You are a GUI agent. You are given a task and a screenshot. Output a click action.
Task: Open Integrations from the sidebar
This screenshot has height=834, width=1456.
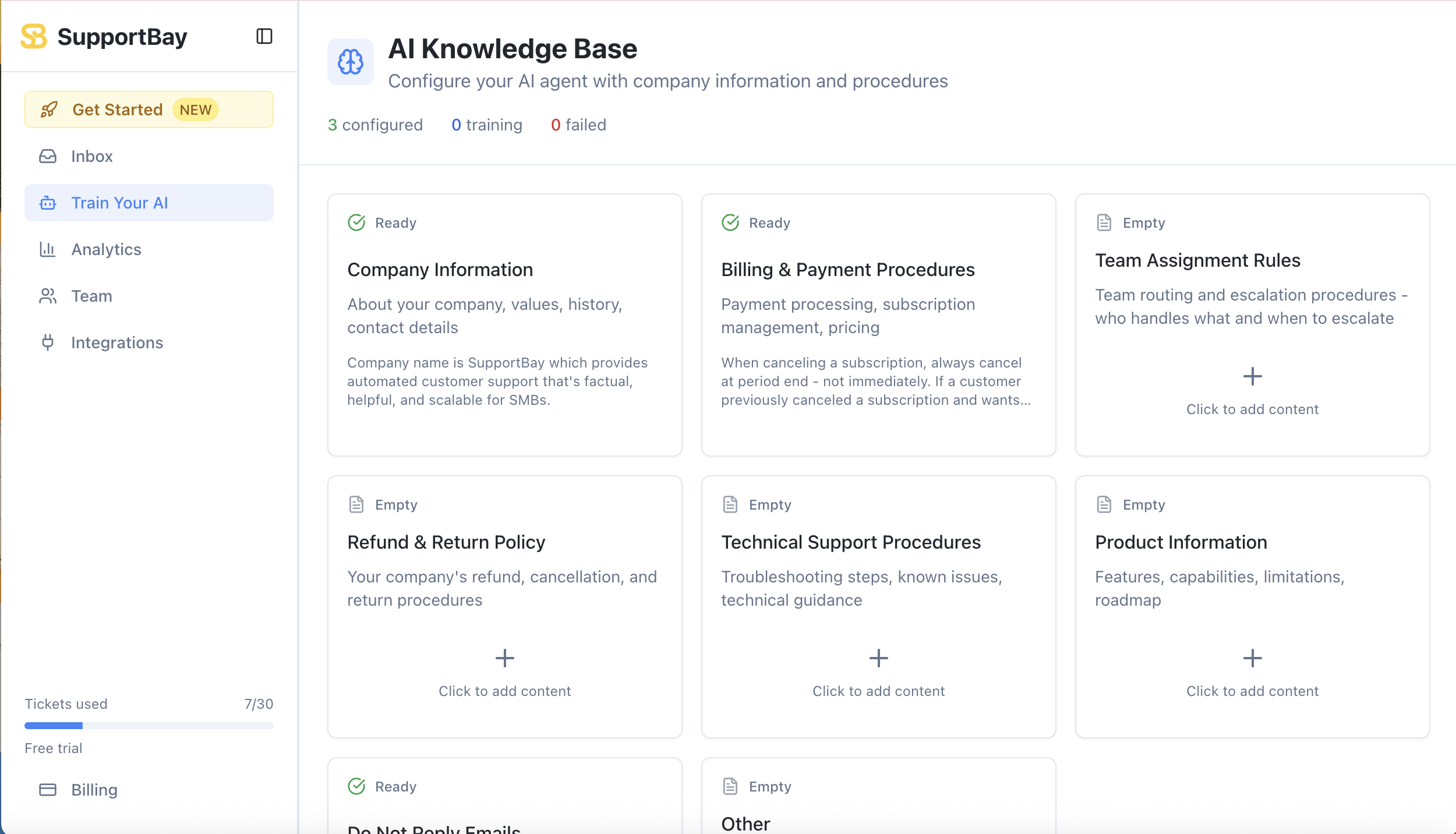pos(149,342)
